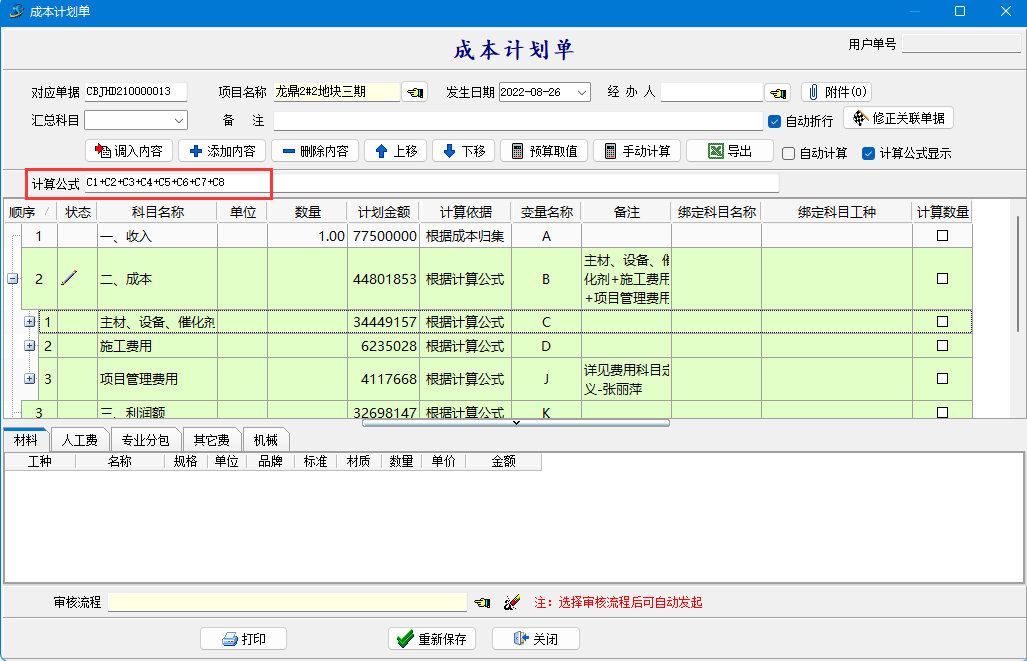Uncheck the 自动折行 checkbox
The image size is (1027, 661).
tap(774, 121)
